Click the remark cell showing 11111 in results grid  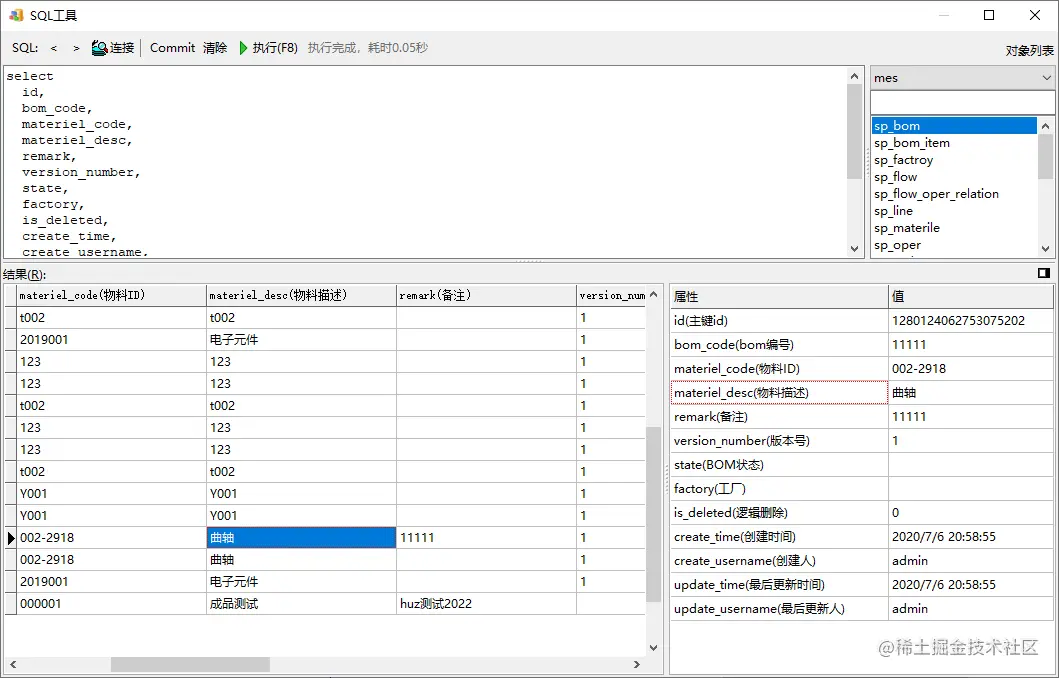[486, 538]
